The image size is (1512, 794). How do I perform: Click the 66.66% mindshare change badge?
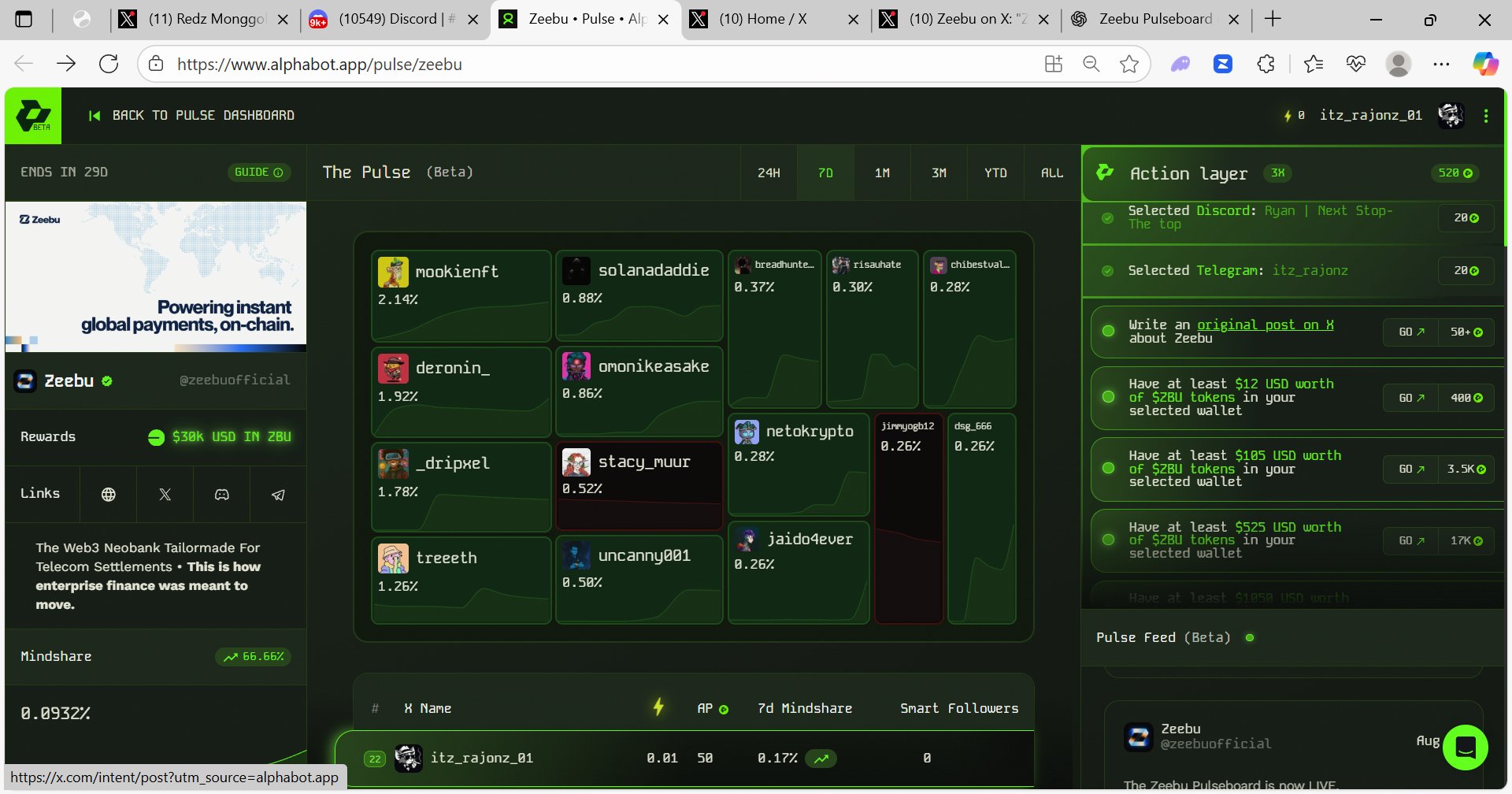tap(254, 656)
